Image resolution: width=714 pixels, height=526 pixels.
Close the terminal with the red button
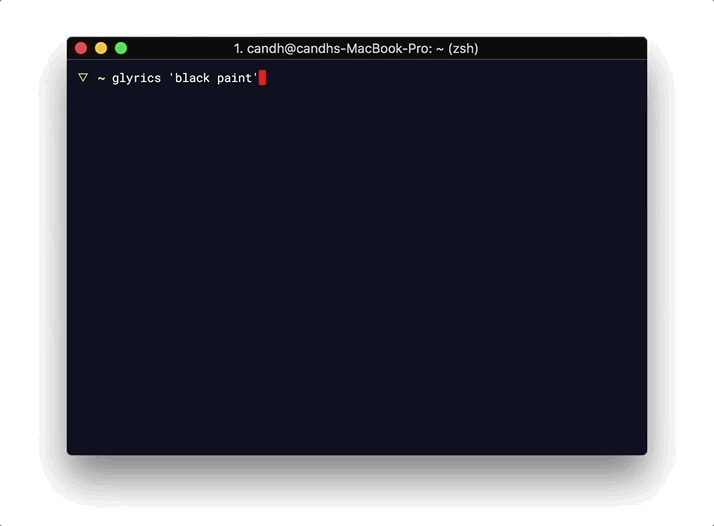pos(81,48)
